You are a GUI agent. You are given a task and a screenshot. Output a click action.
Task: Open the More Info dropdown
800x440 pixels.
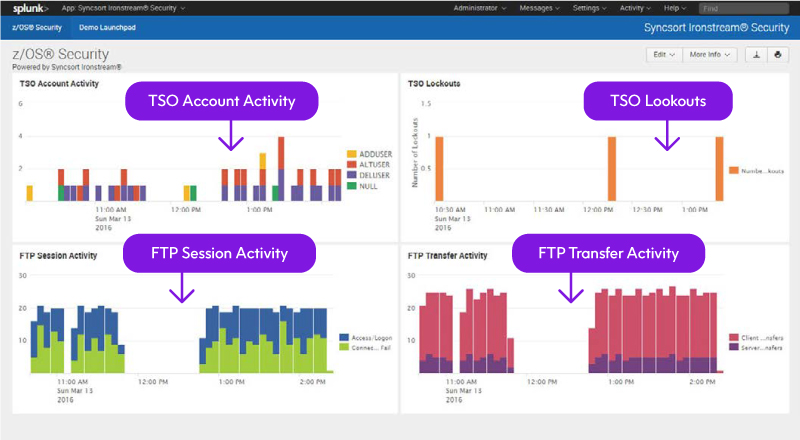click(710, 55)
